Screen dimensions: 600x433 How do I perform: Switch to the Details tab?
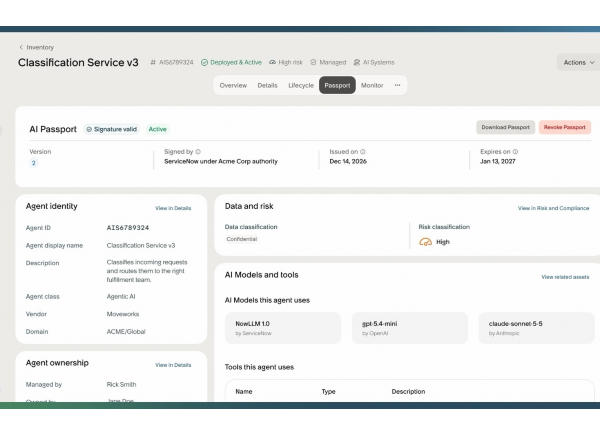click(267, 85)
